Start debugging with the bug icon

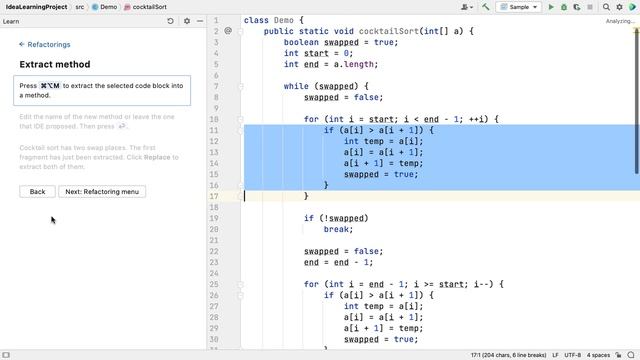click(564, 7)
